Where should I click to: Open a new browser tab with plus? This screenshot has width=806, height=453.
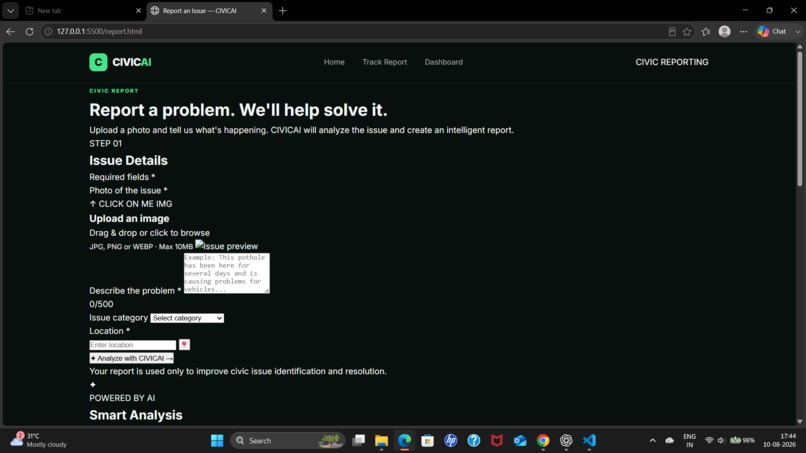282,11
